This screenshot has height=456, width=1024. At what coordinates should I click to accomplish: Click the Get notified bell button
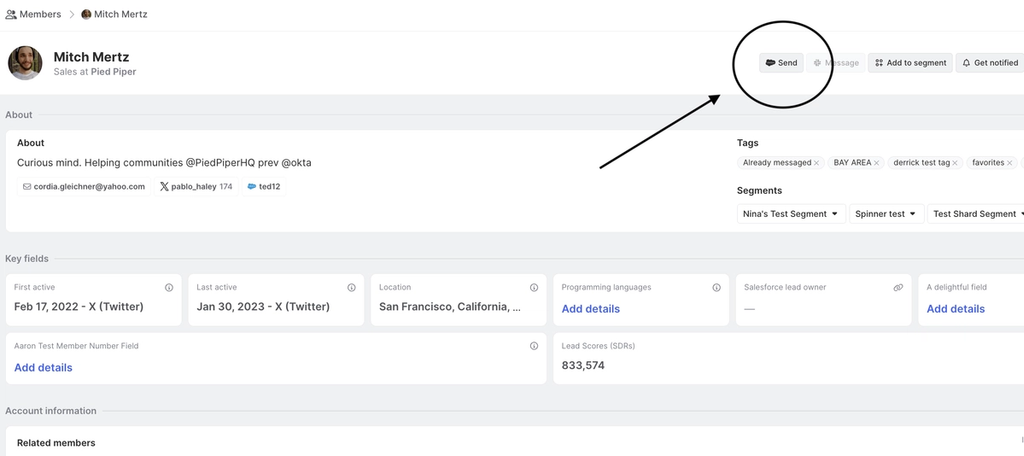pos(989,63)
